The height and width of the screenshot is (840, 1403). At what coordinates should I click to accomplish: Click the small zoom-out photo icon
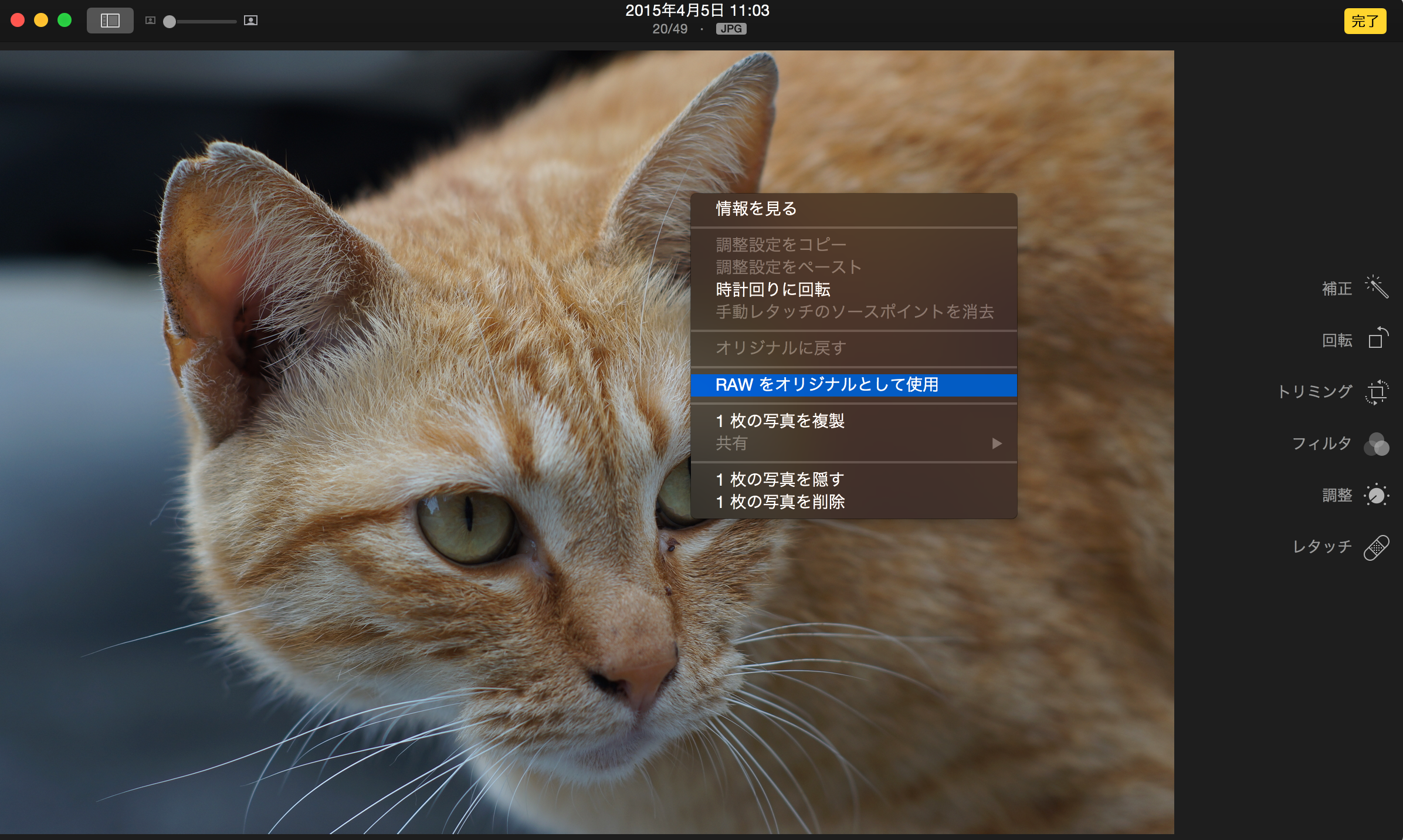pos(150,21)
